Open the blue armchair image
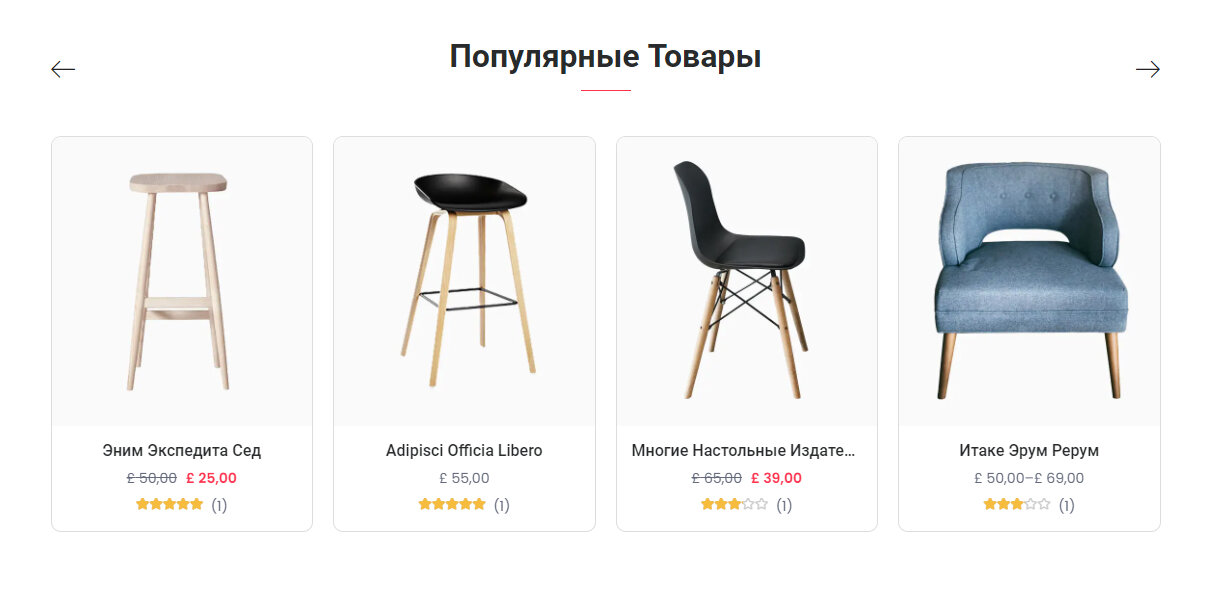 (x=1029, y=282)
